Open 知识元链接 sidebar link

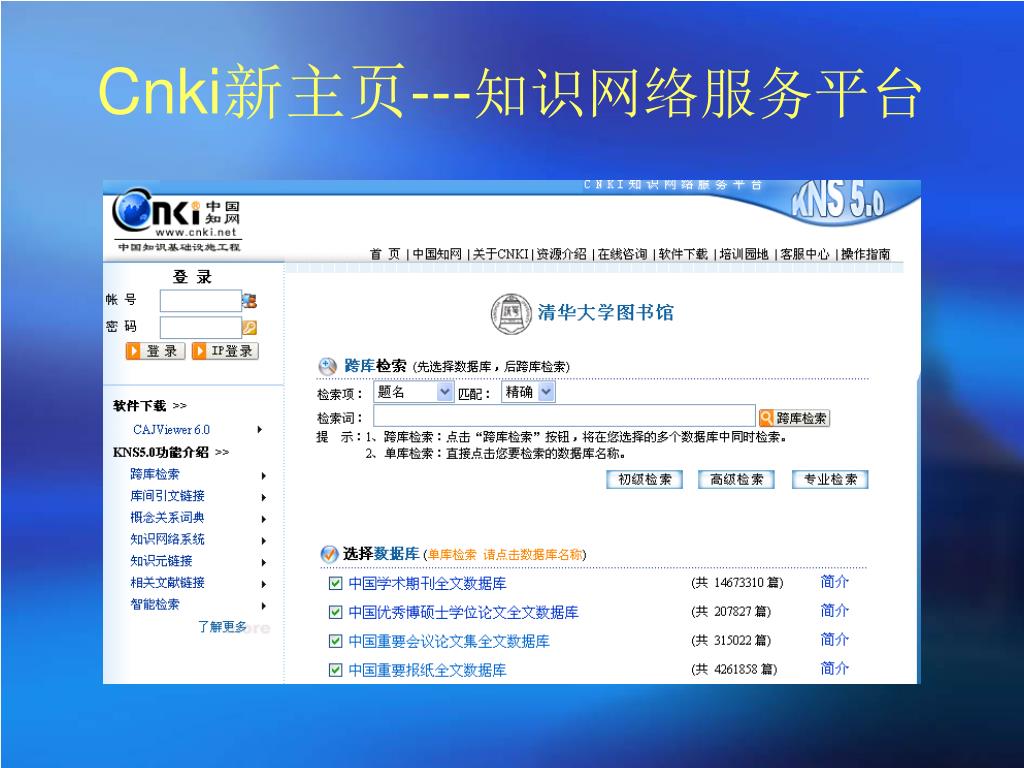coord(161,561)
